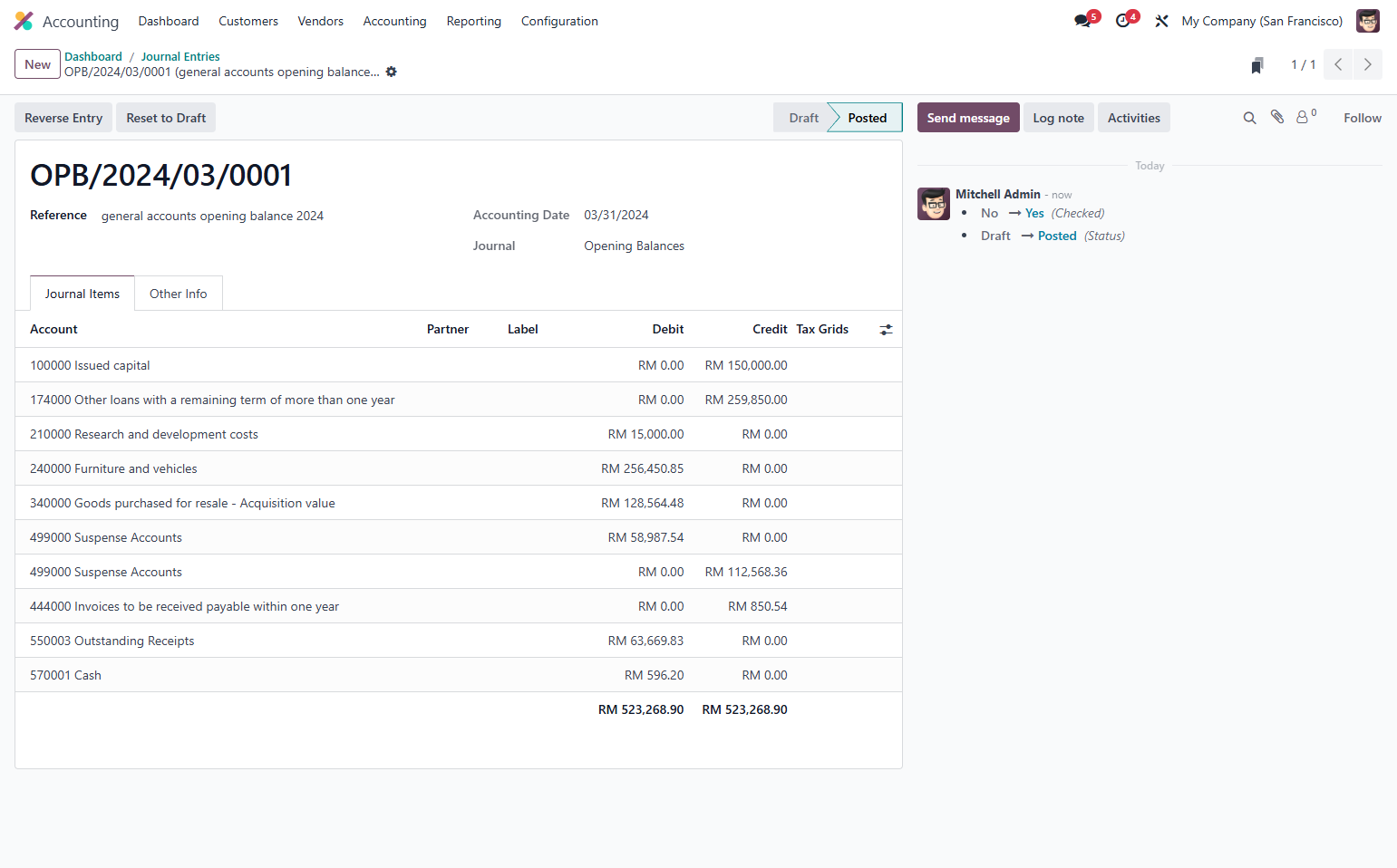
Task: Open the conversations messages icon
Action: [1082, 21]
